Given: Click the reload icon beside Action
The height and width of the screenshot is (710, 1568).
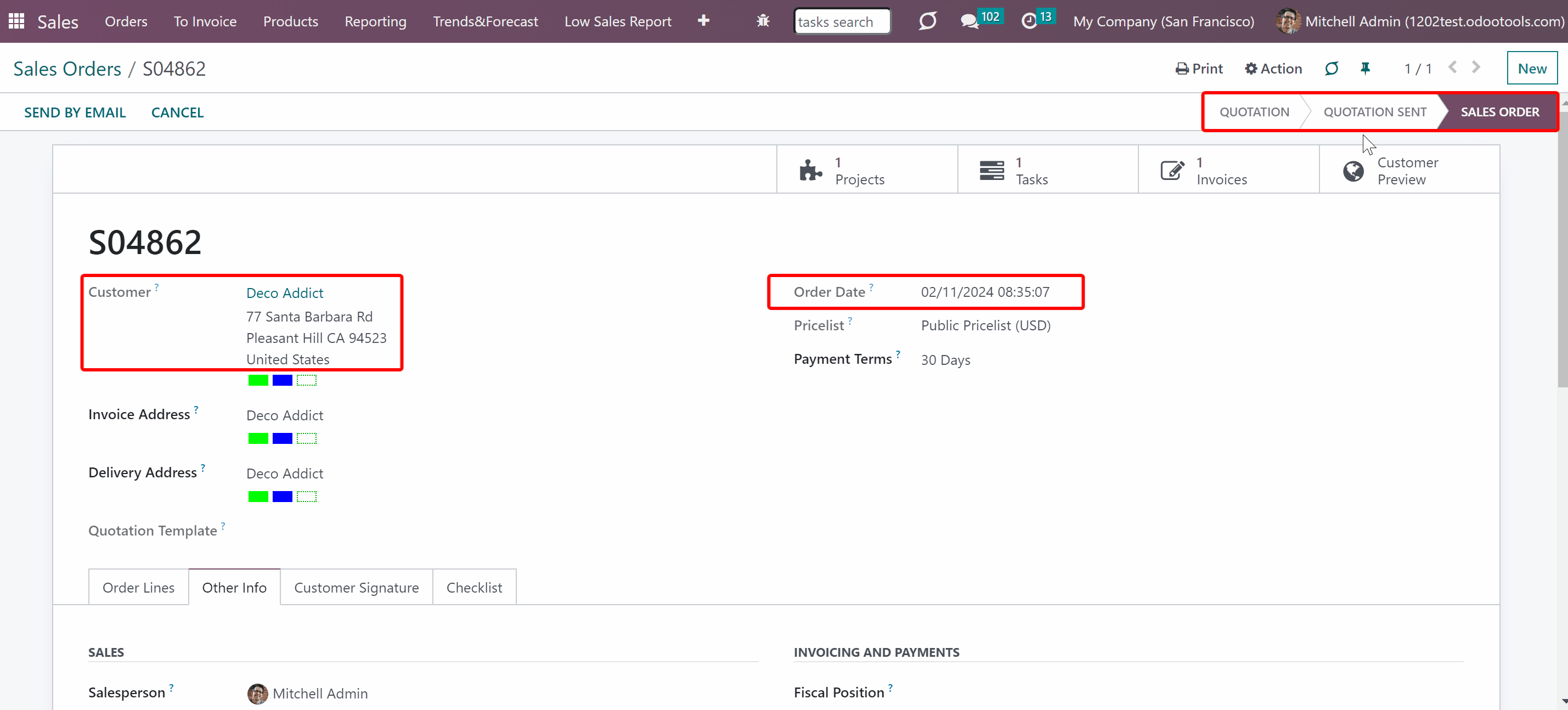Looking at the screenshot, I should coord(1331,68).
